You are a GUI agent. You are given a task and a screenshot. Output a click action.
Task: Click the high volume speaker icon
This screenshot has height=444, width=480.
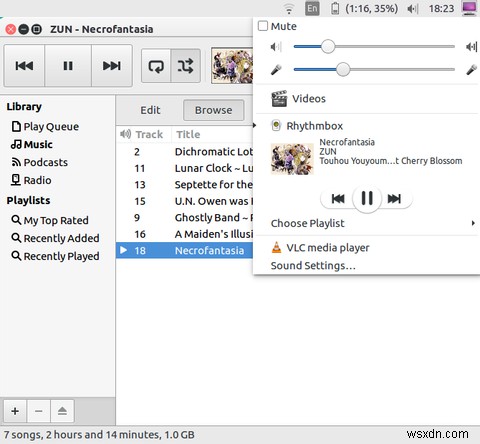click(x=471, y=47)
